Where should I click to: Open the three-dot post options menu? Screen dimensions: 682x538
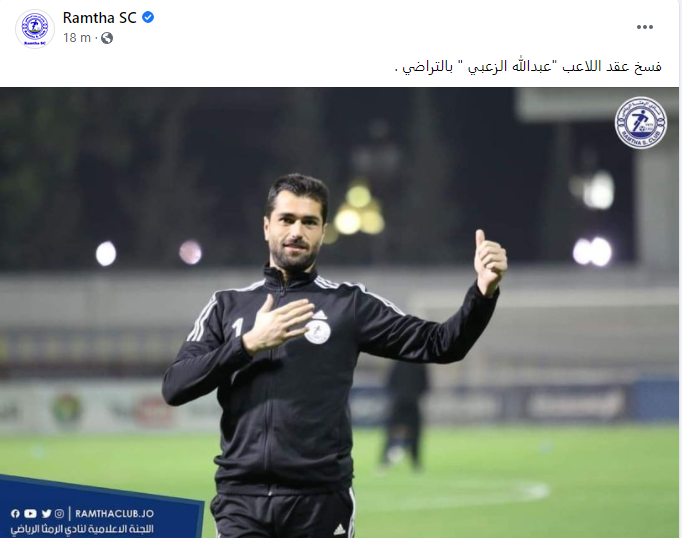(645, 27)
